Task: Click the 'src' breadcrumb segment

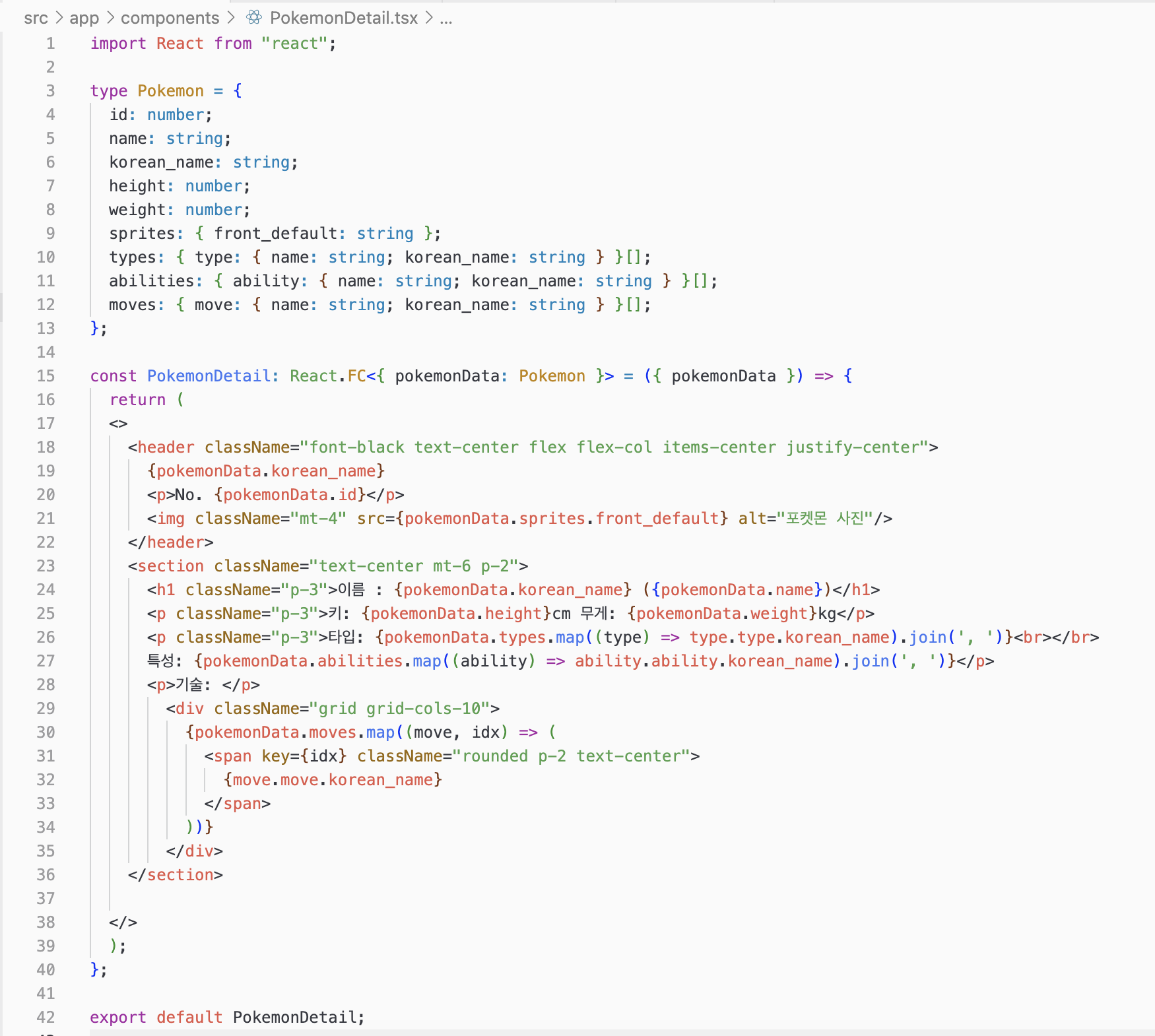Action: (x=36, y=18)
